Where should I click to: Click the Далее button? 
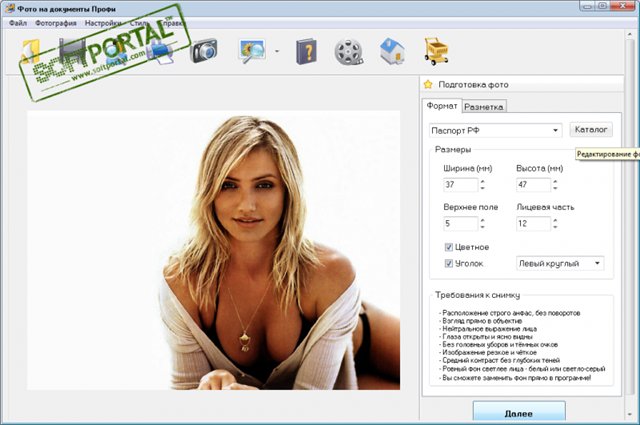519,412
